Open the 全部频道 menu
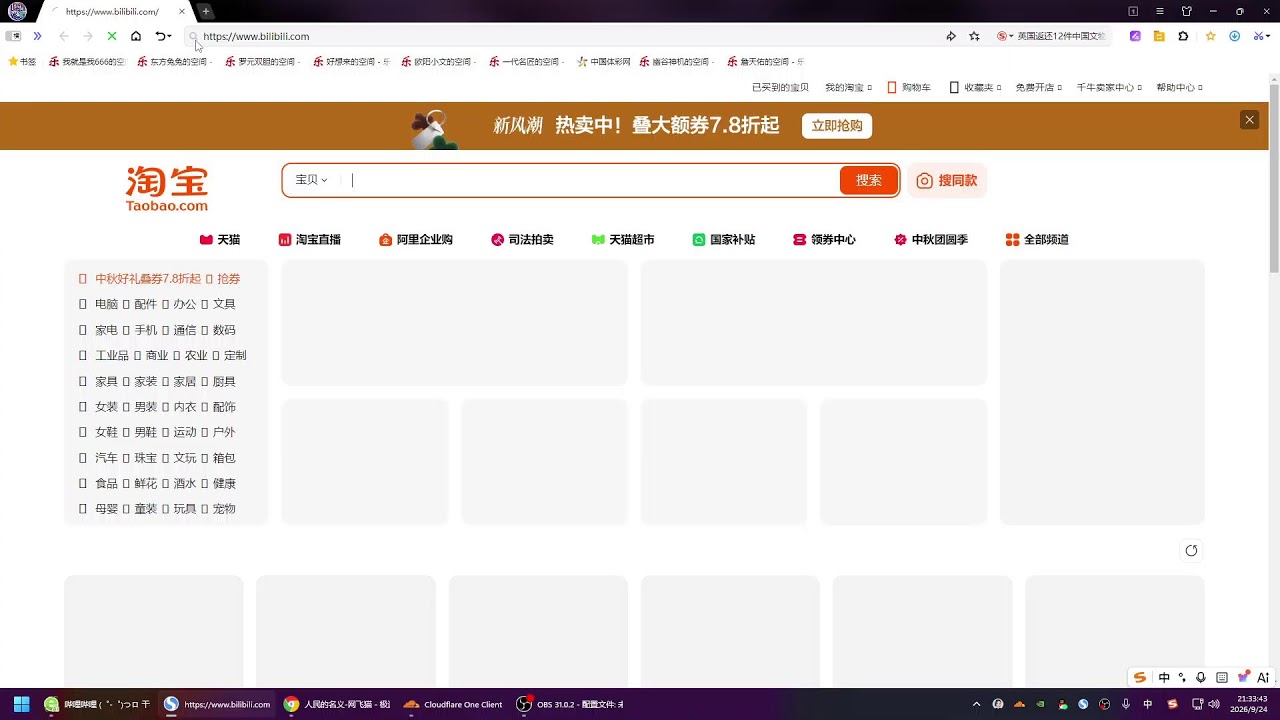 (1037, 240)
